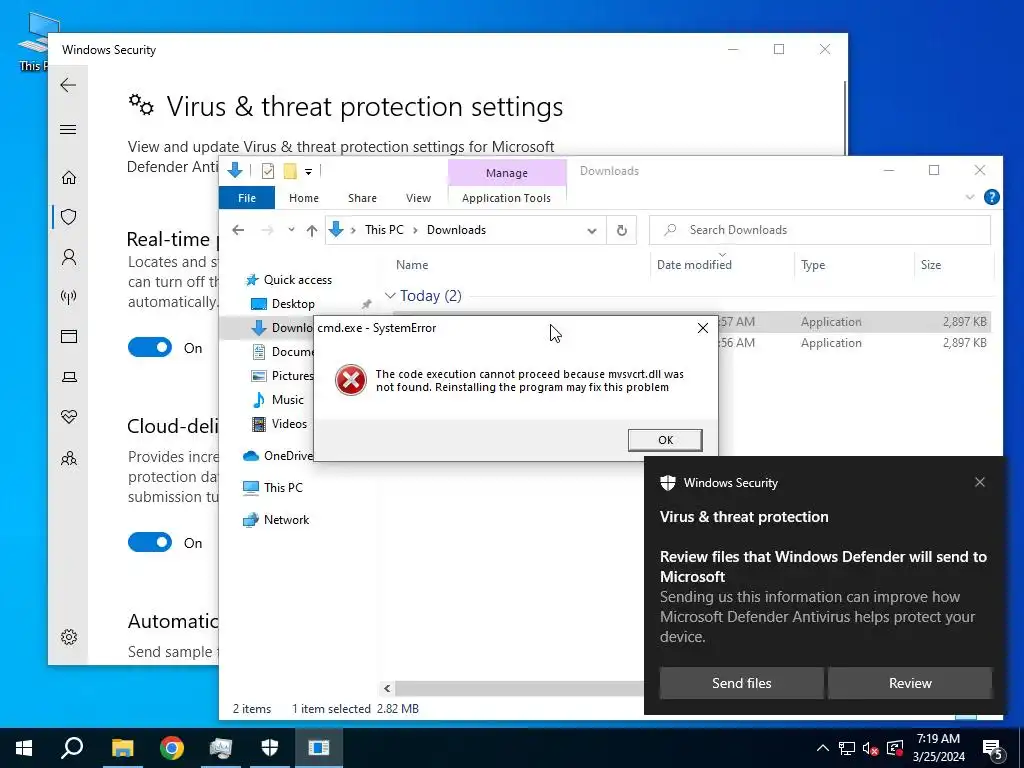Open the Application Tools tab
This screenshot has width=1024, height=768.
point(506,198)
